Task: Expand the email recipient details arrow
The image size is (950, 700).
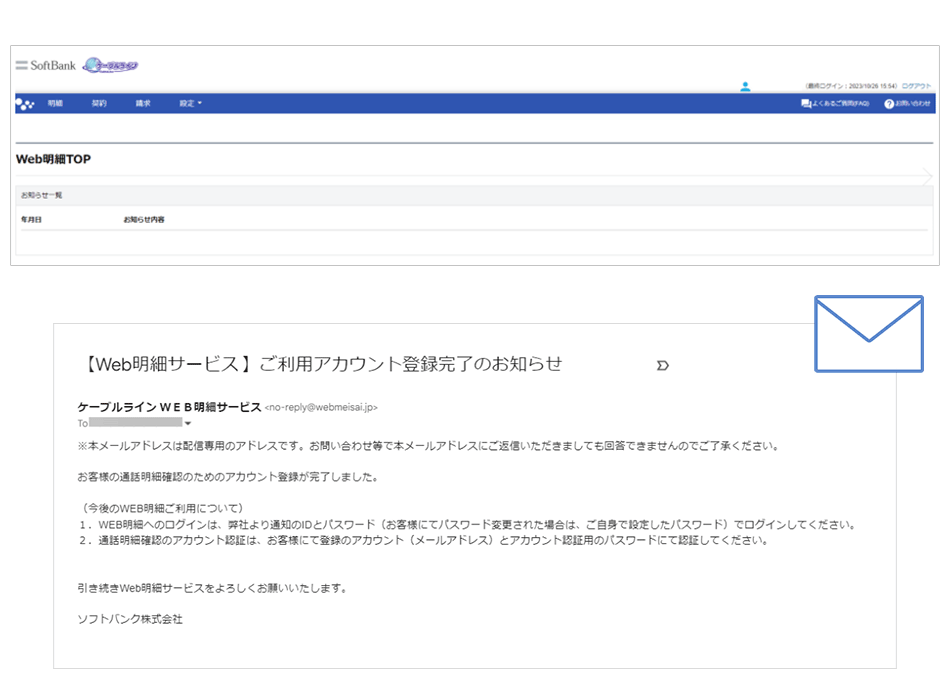Action: (x=187, y=424)
